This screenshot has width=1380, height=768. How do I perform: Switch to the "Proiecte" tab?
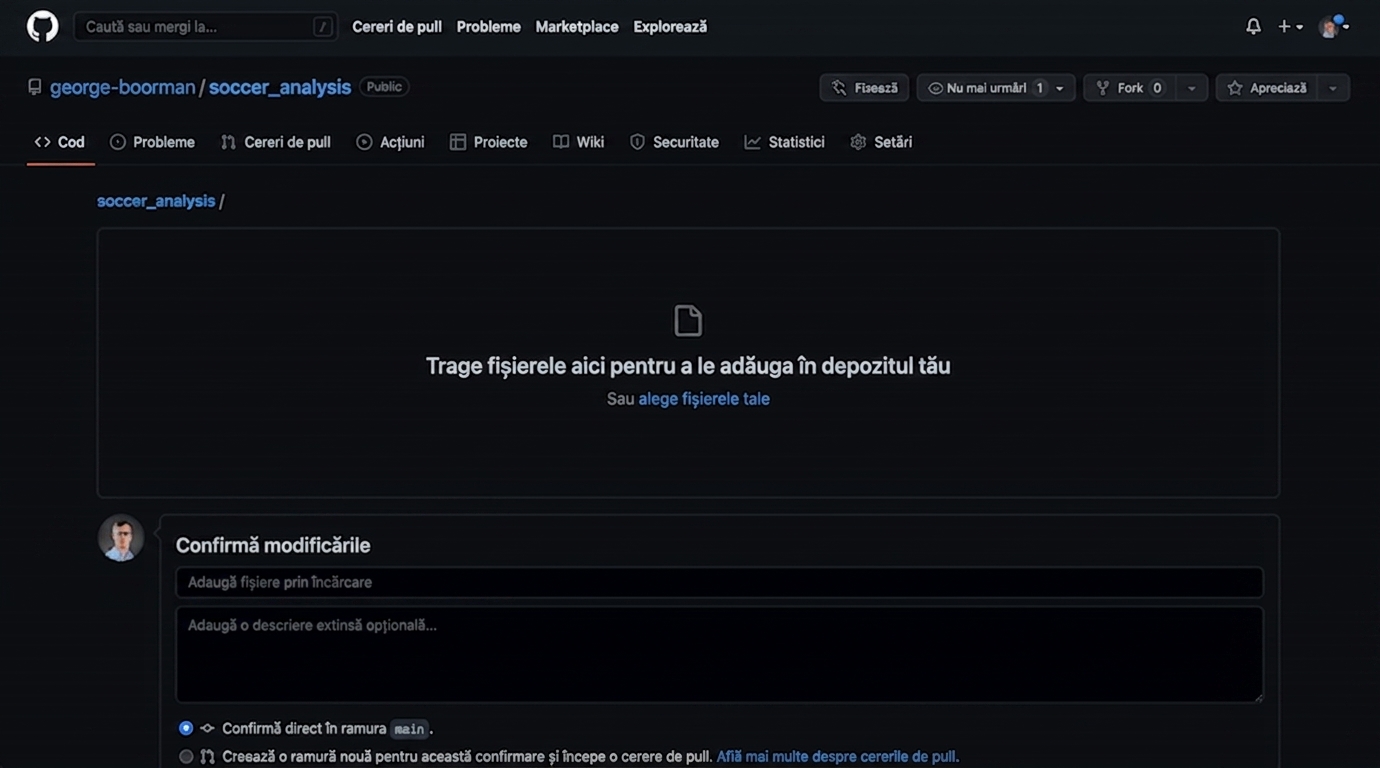pos(488,142)
